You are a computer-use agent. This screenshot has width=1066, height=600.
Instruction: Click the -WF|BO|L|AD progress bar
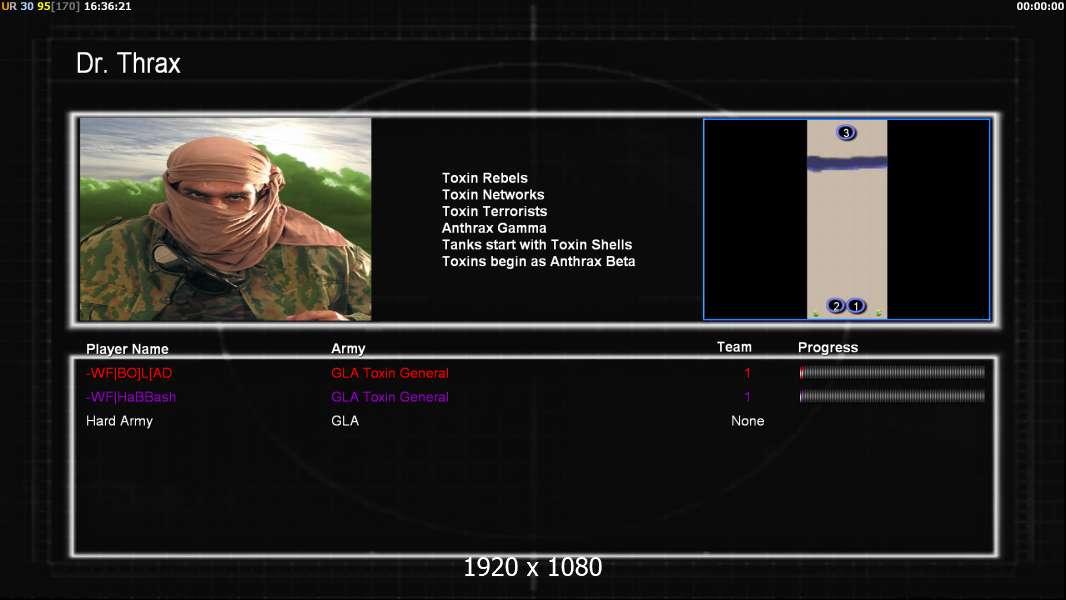pos(892,373)
